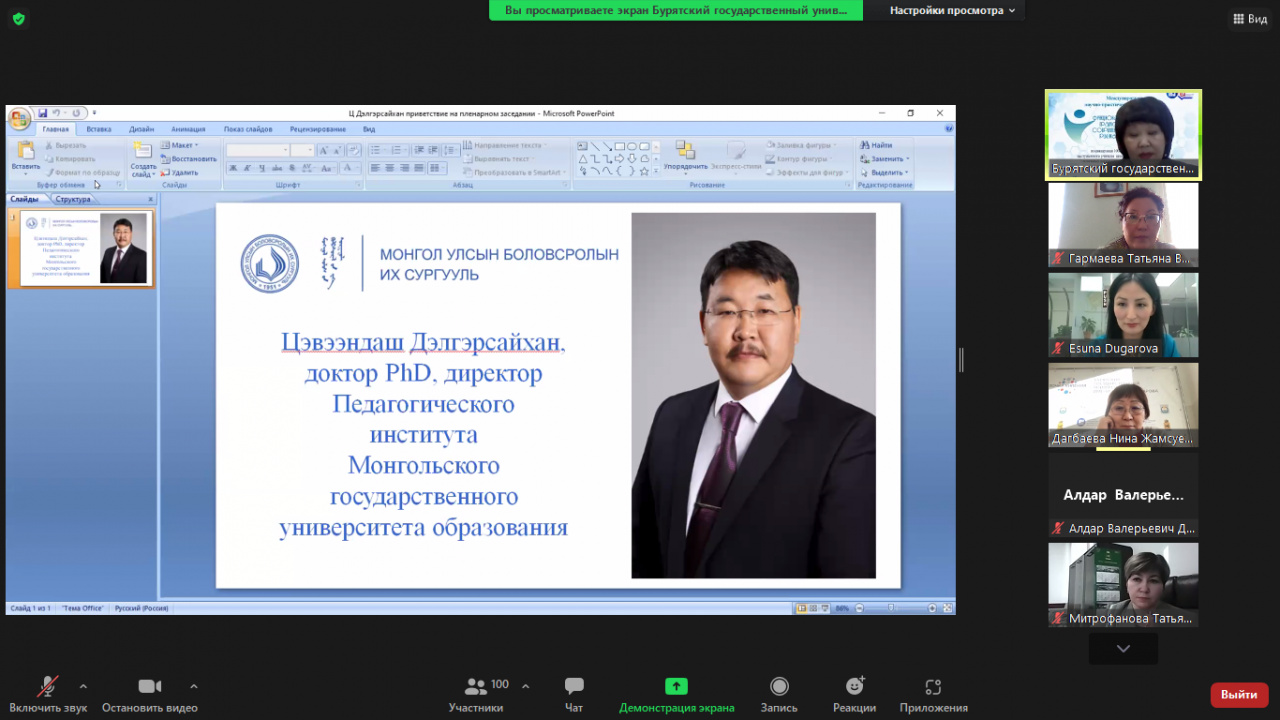Unmute the microphone

point(47,693)
